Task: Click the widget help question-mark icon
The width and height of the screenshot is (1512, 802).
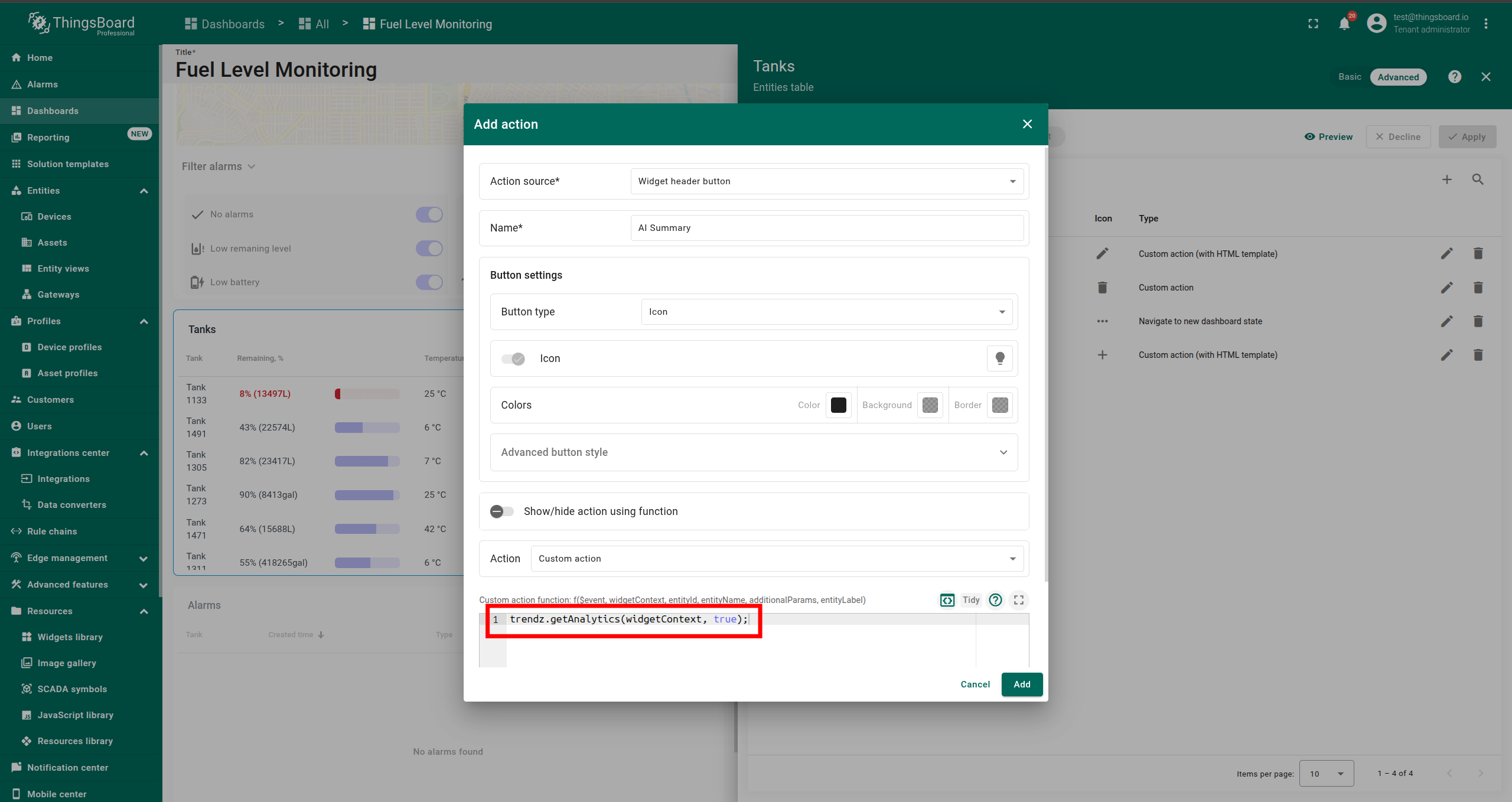Action: tap(1455, 77)
